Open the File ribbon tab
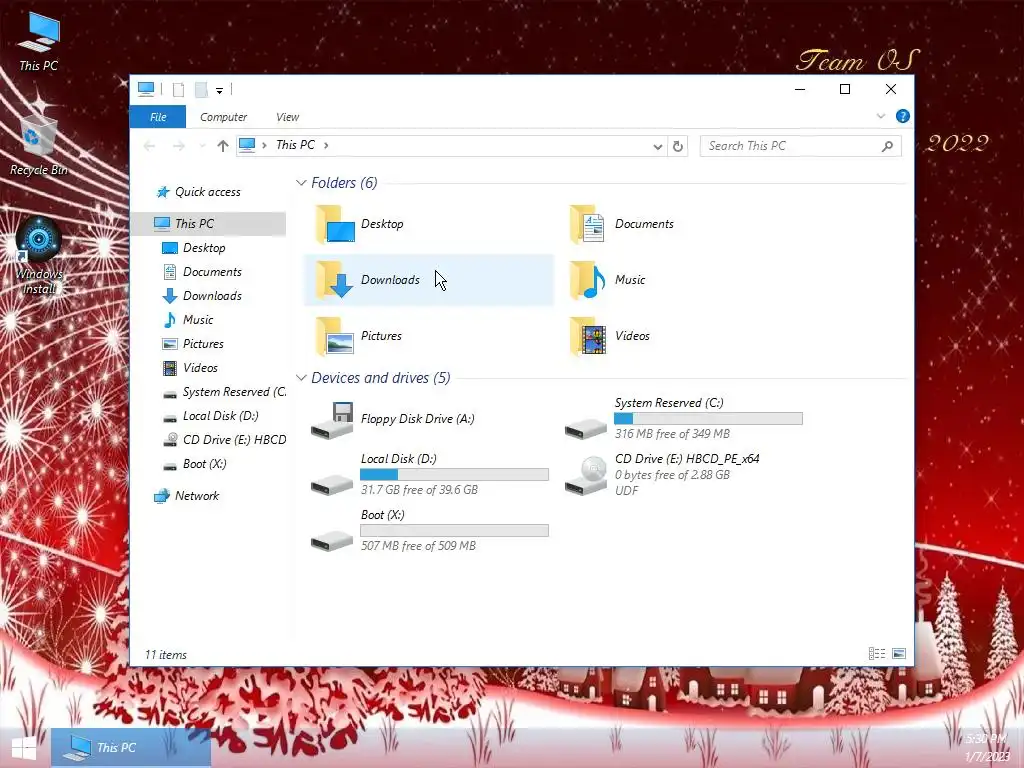The height and width of the screenshot is (768, 1024). point(158,117)
